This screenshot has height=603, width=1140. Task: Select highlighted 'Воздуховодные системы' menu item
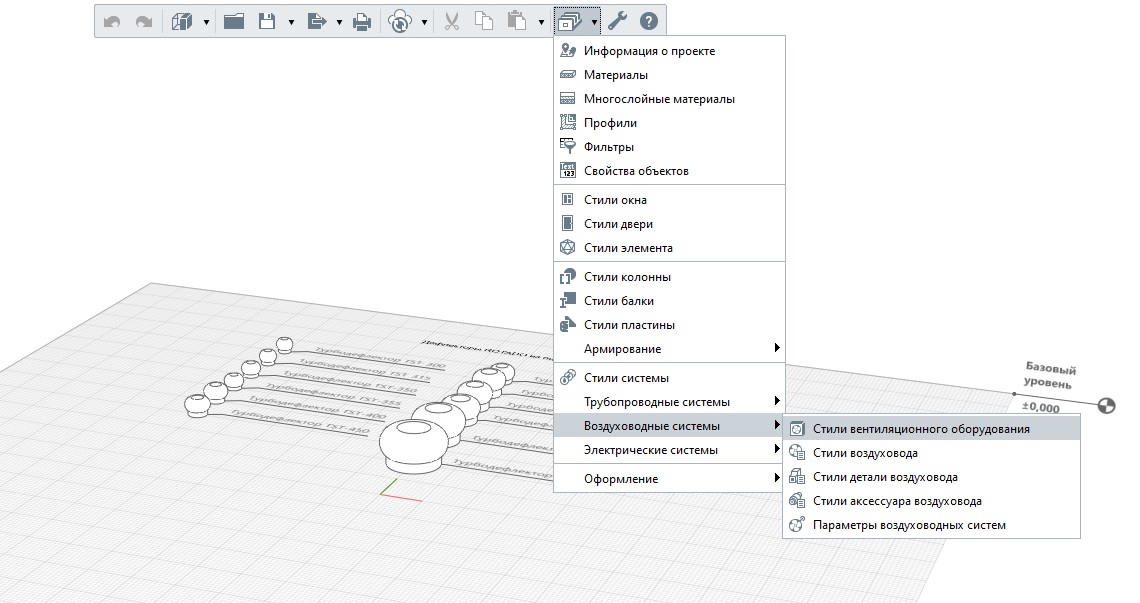point(670,426)
